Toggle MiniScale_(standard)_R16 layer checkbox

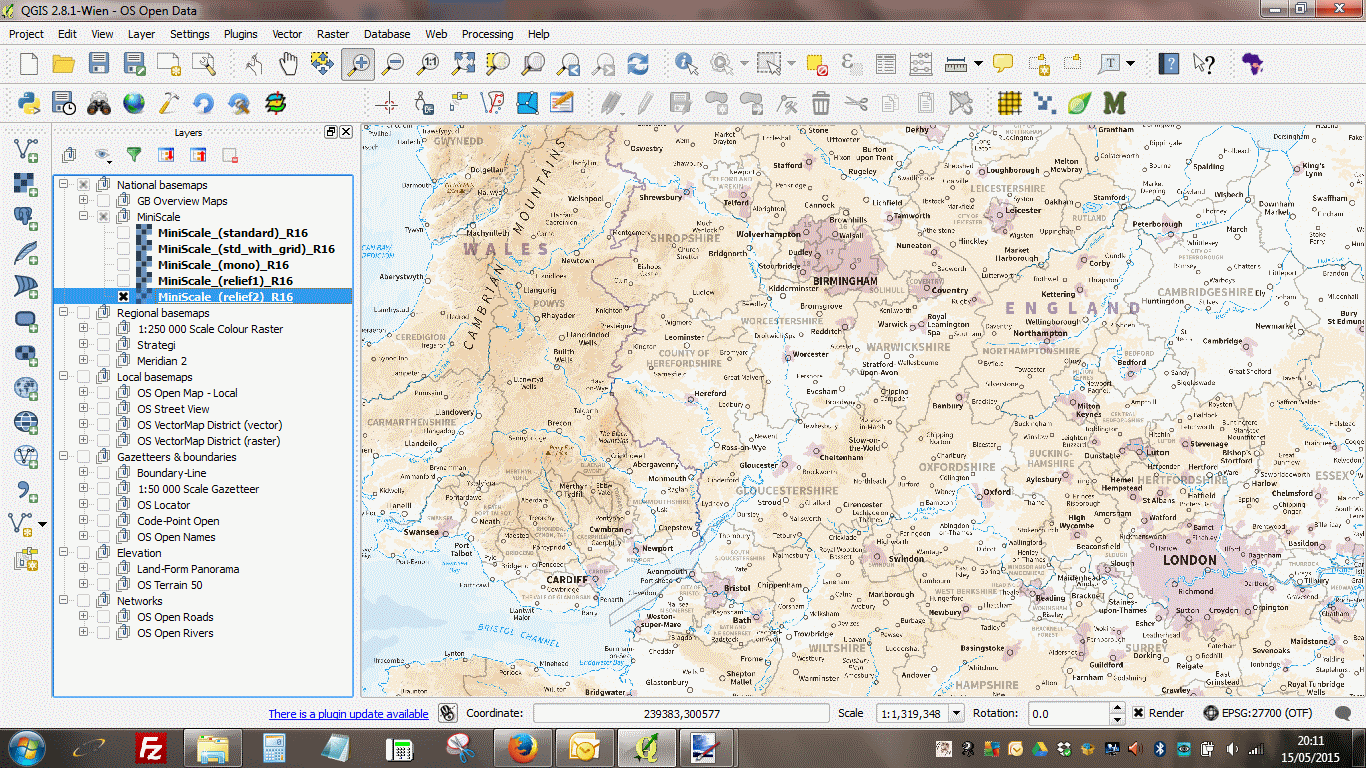pyautogui.click(x=123, y=233)
